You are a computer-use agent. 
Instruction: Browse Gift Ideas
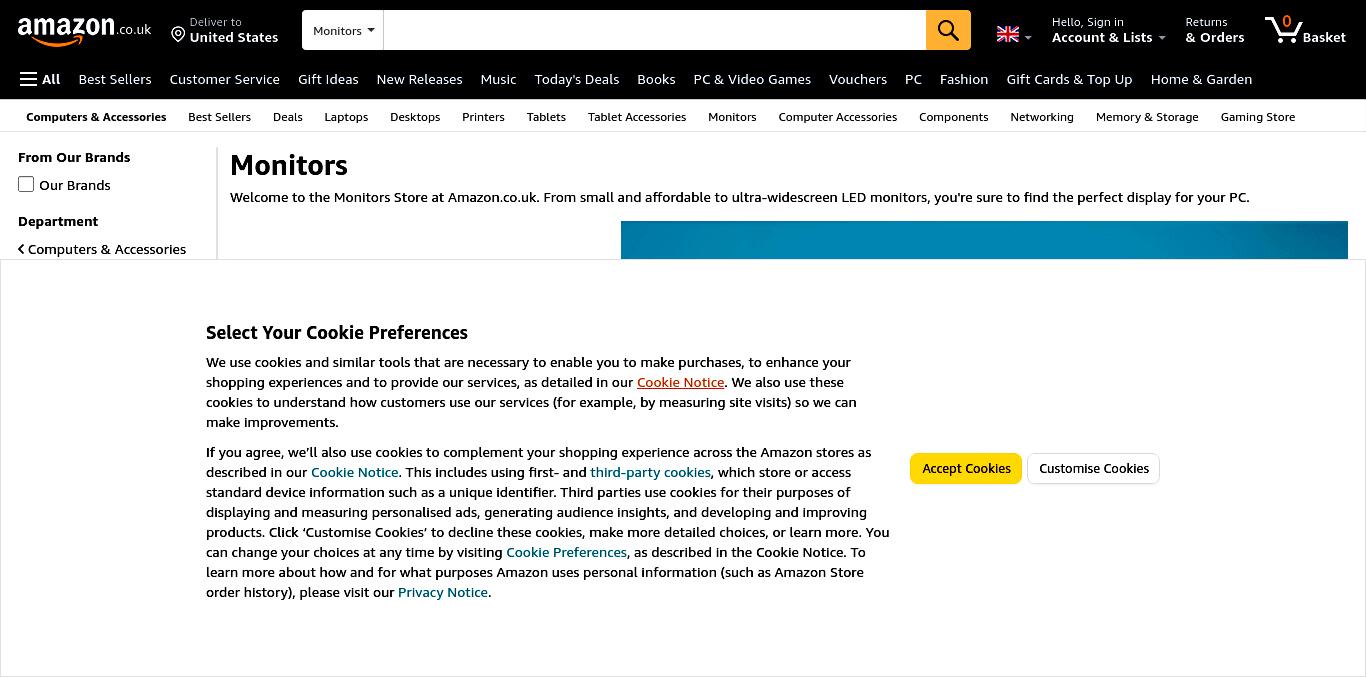[328, 79]
